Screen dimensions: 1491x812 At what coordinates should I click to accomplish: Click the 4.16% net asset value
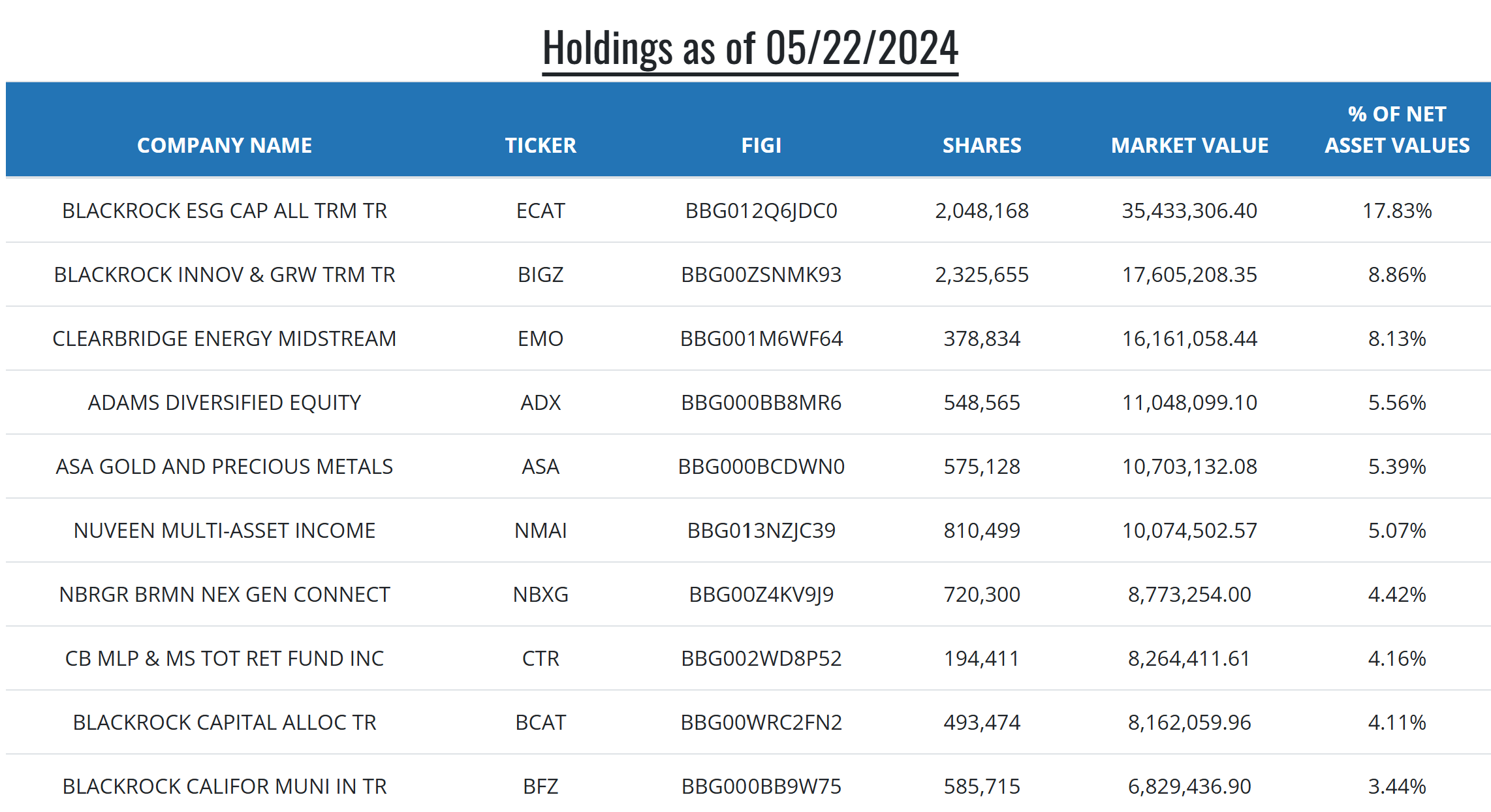click(x=1397, y=659)
